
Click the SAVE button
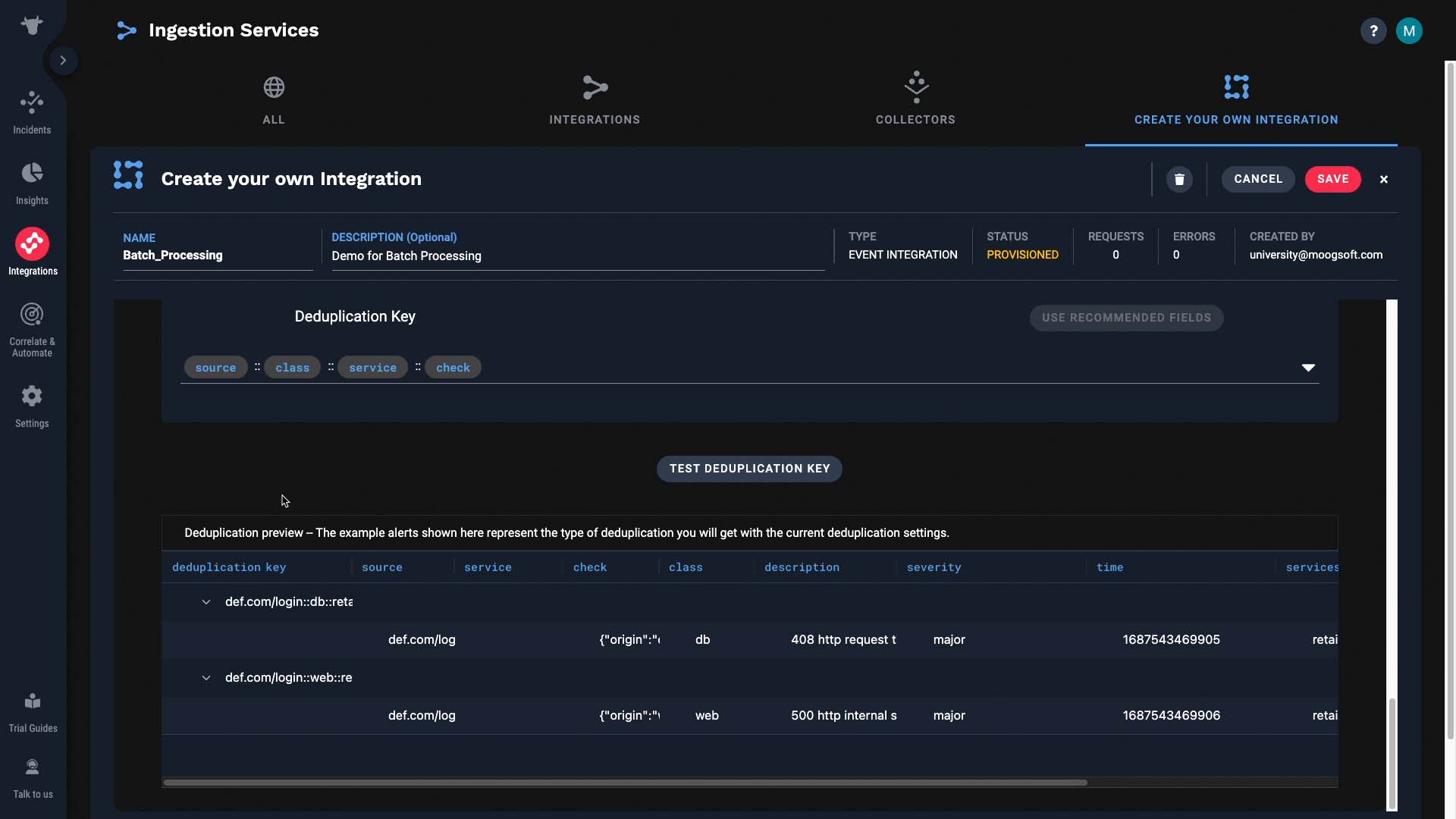pyautogui.click(x=1332, y=180)
